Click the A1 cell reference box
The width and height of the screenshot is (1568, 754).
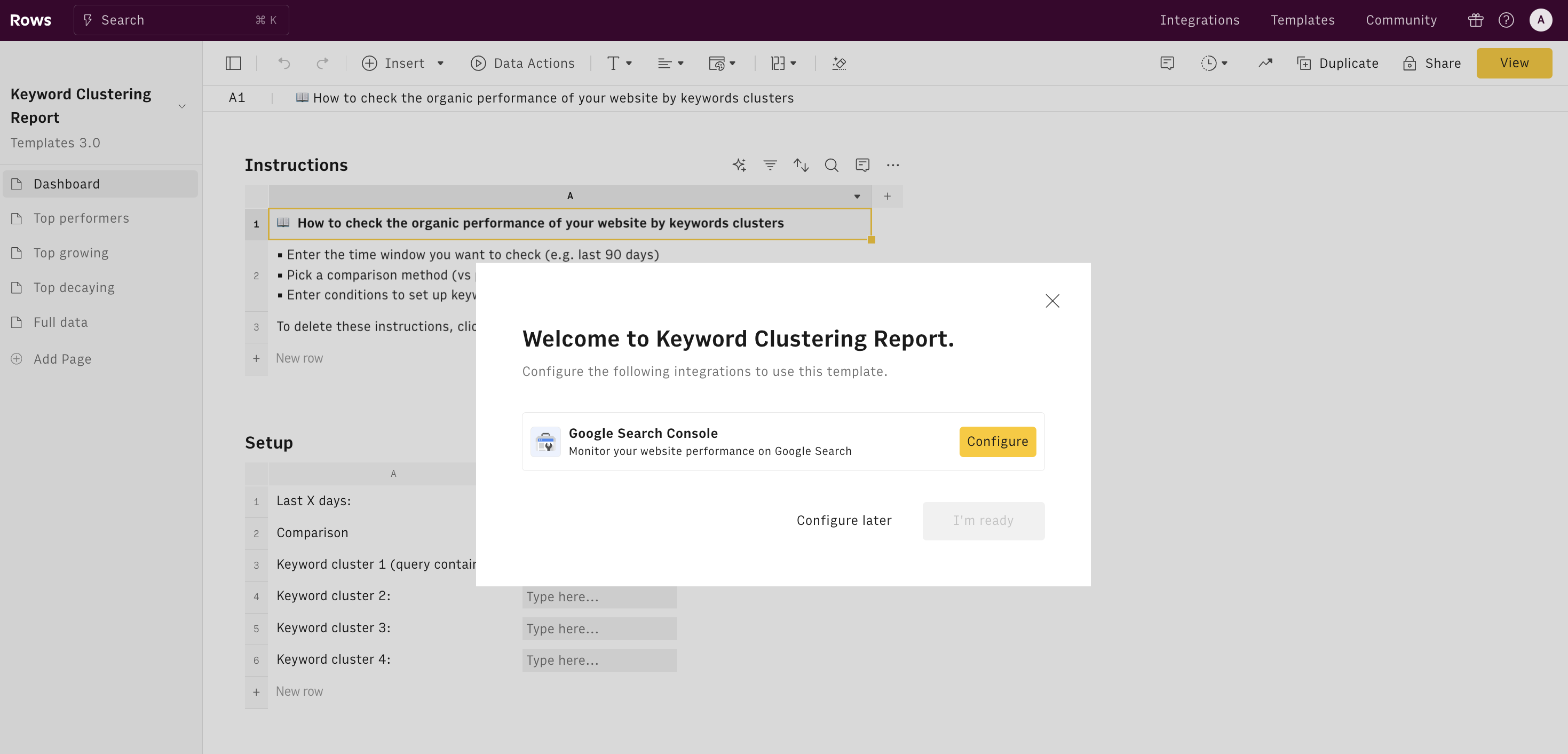pyautogui.click(x=237, y=98)
